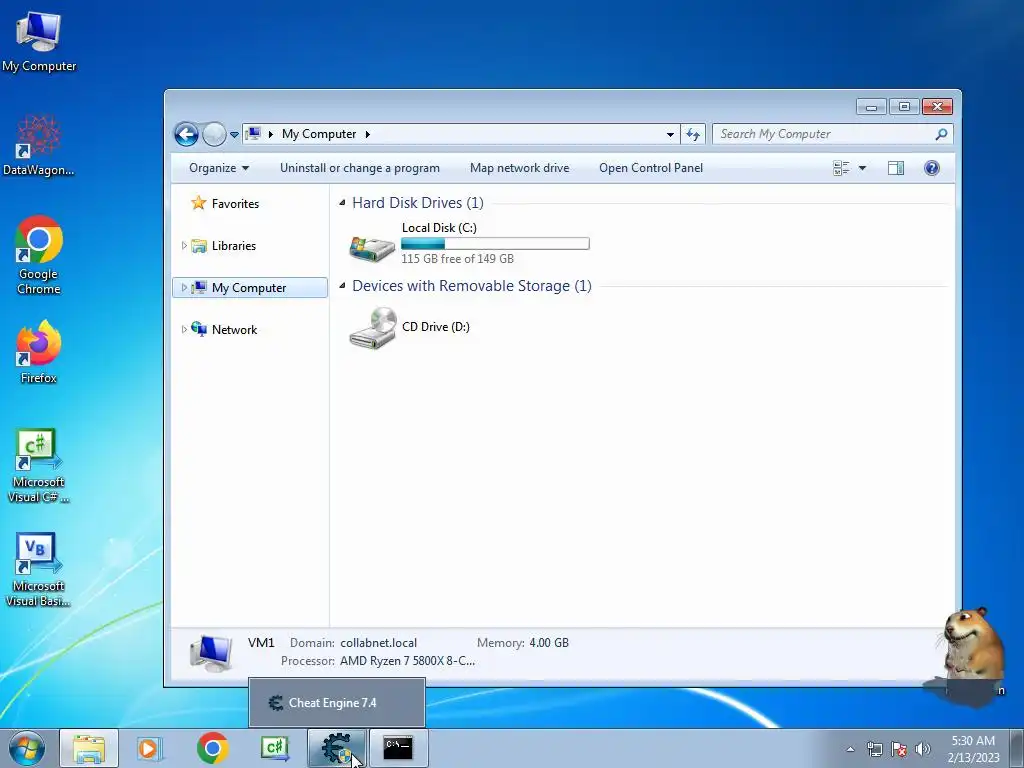Open the Windows Start button
The height and width of the screenshot is (768, 1024).
[27, 748]
